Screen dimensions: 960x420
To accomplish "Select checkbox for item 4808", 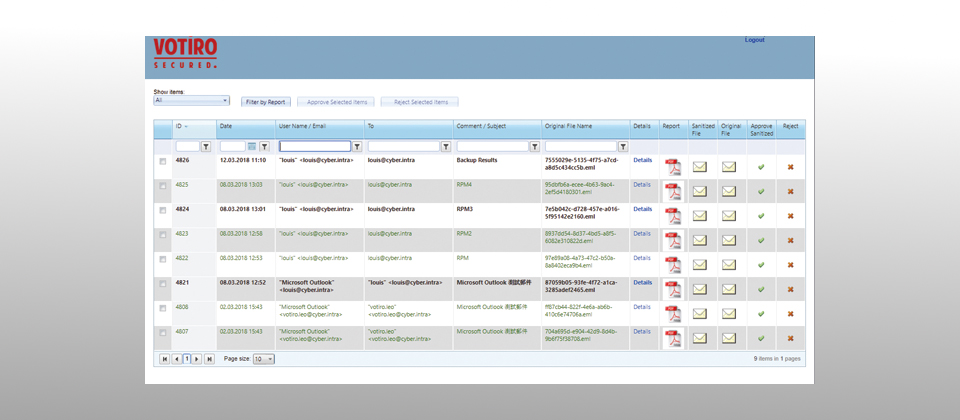I will click(162, 309).
